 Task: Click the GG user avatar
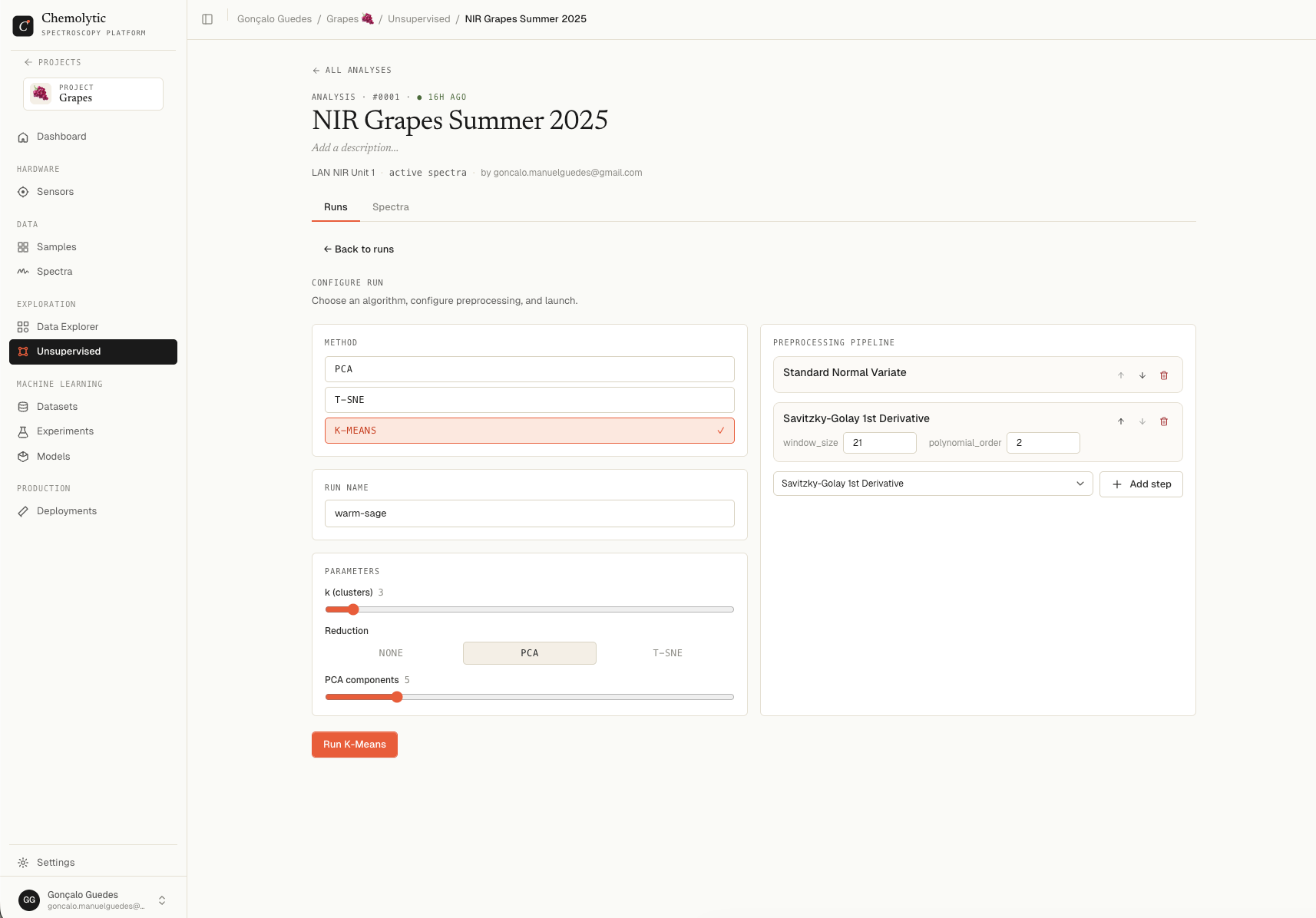[29, 900]
